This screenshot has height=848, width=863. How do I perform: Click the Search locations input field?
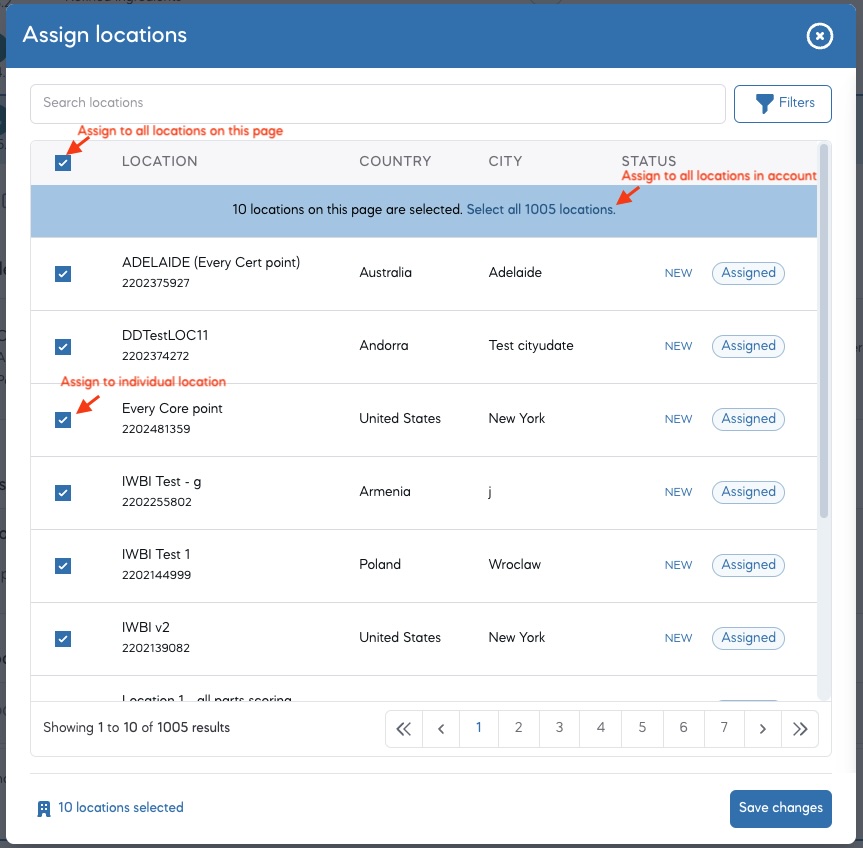point(377,103)
